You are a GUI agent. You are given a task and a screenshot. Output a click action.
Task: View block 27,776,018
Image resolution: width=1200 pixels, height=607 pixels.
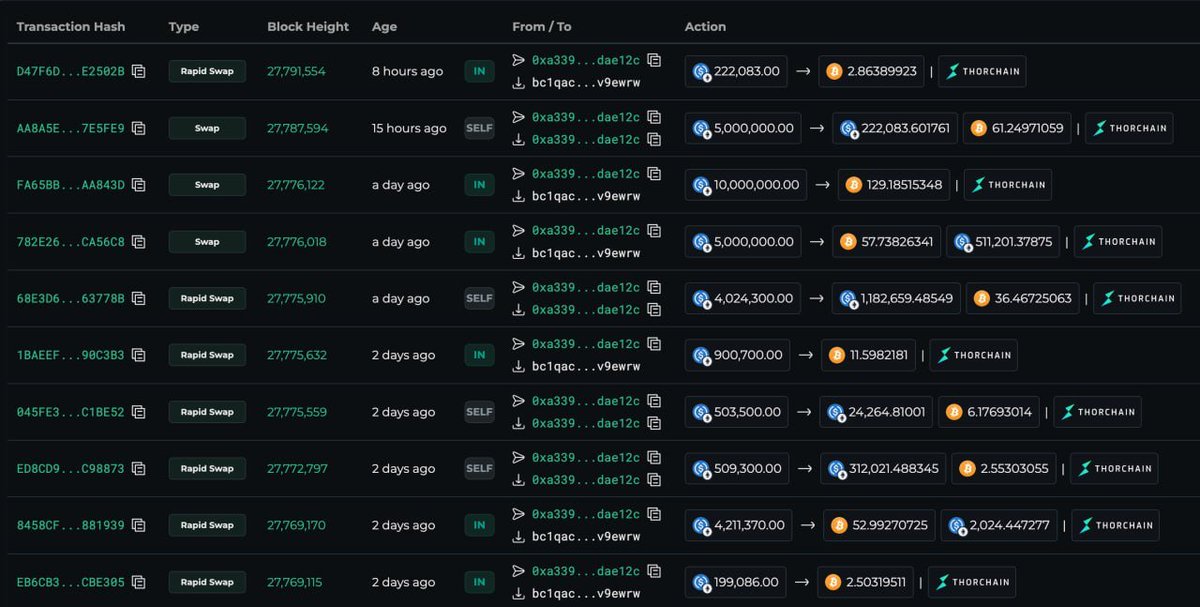tap(295, 242)
